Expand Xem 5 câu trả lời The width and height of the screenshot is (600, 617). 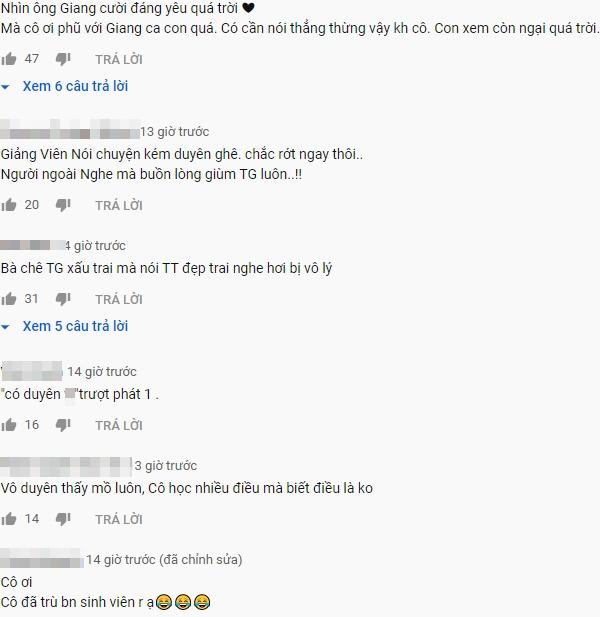[75, 326]
